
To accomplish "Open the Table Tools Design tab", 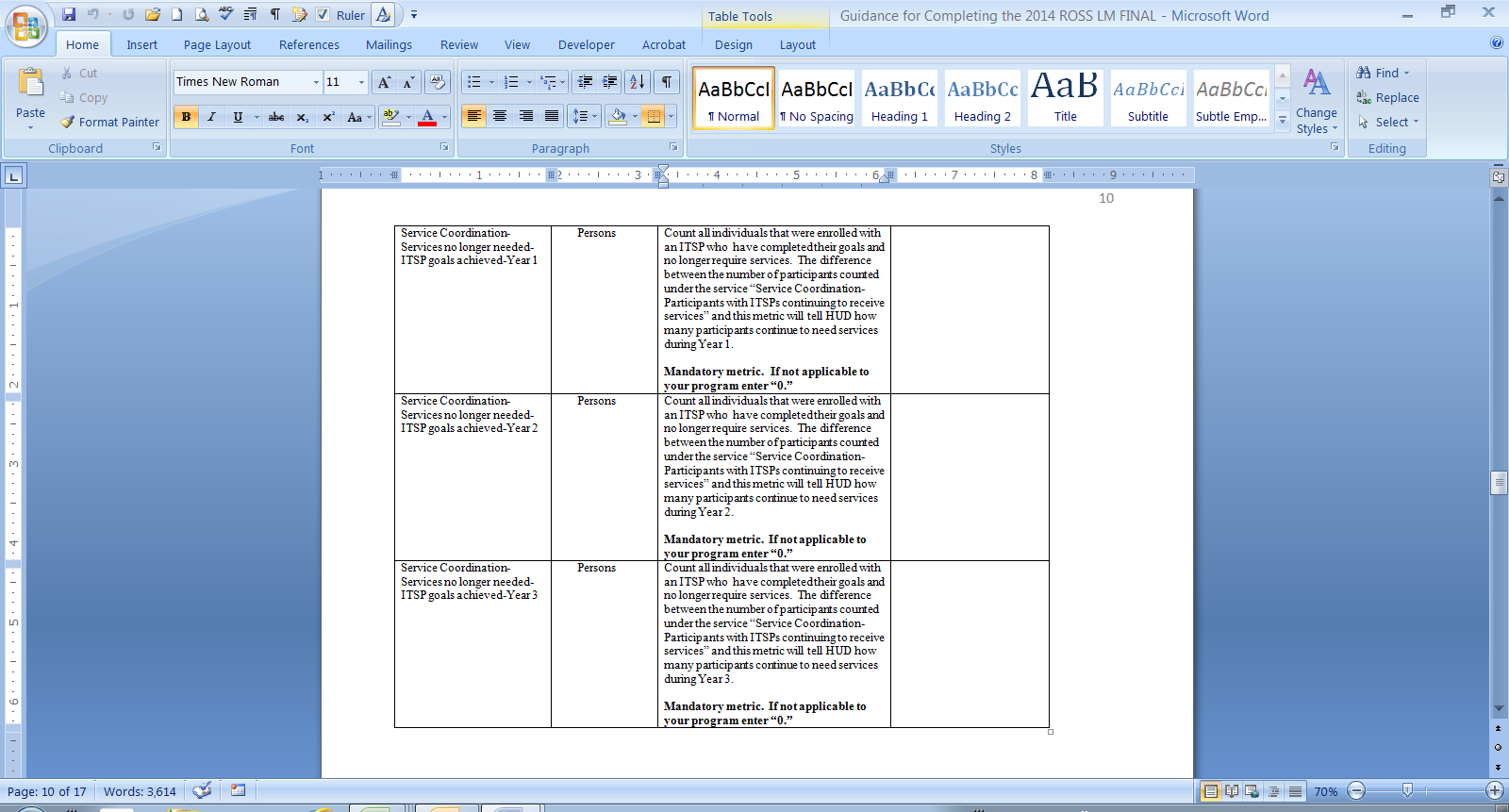I will 733,44.
